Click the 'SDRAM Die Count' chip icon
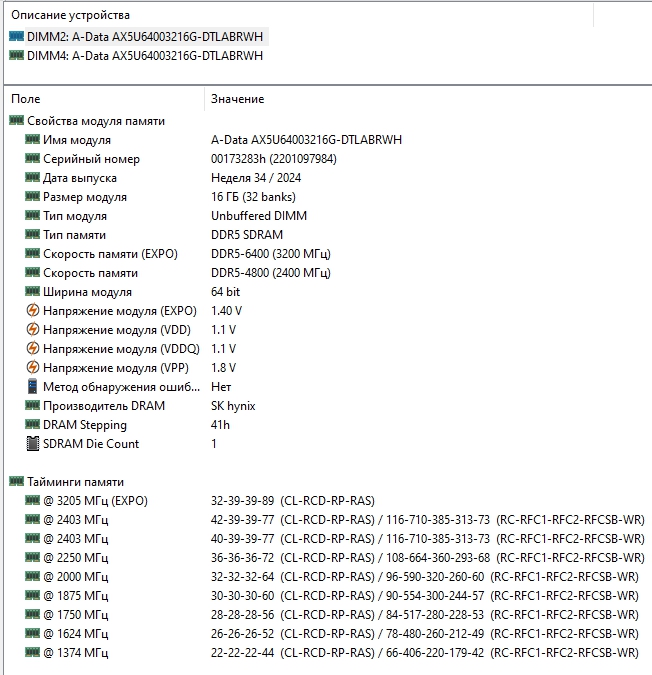 32,443
